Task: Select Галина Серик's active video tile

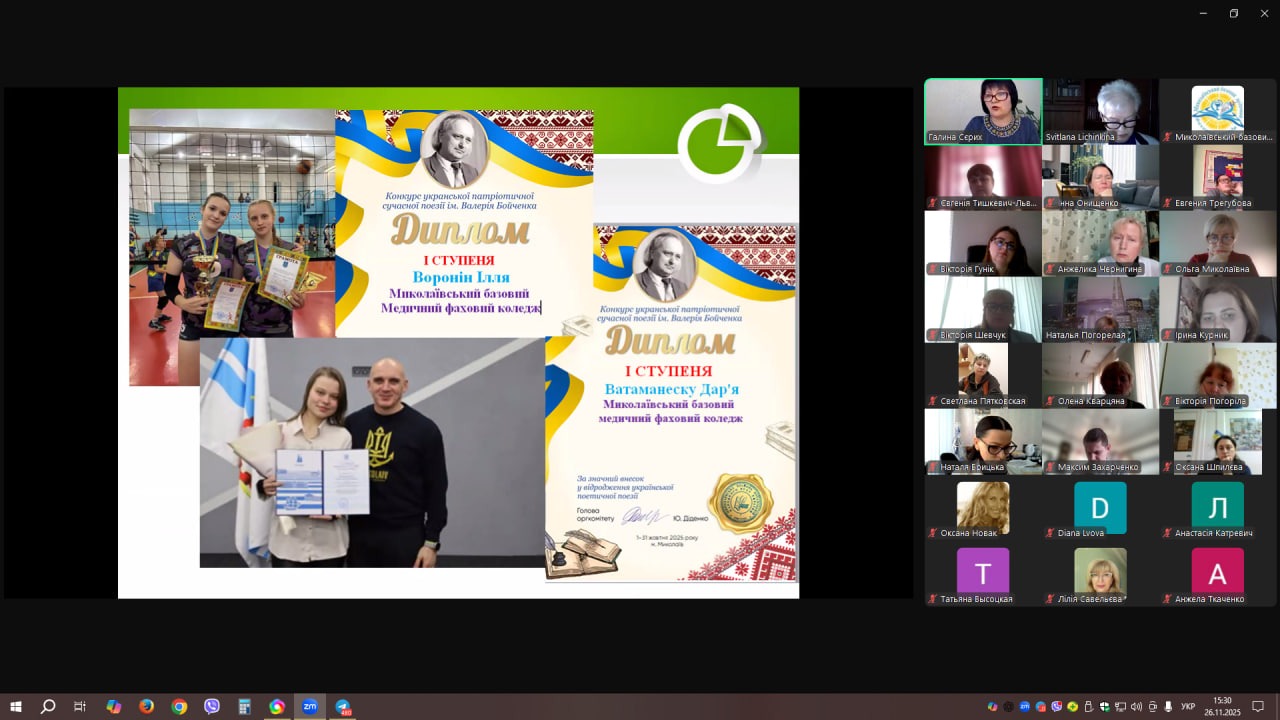Action: point(983,111)
